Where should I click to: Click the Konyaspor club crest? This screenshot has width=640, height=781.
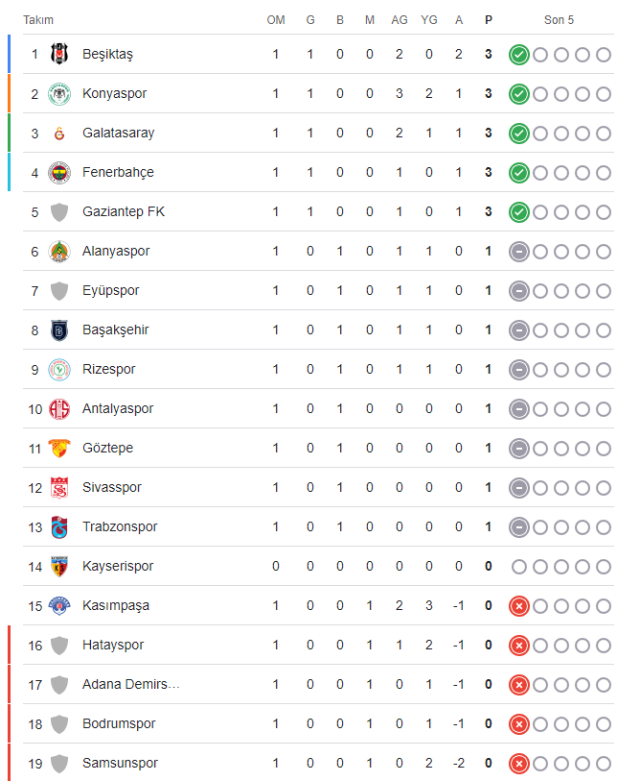pos(60,94)
